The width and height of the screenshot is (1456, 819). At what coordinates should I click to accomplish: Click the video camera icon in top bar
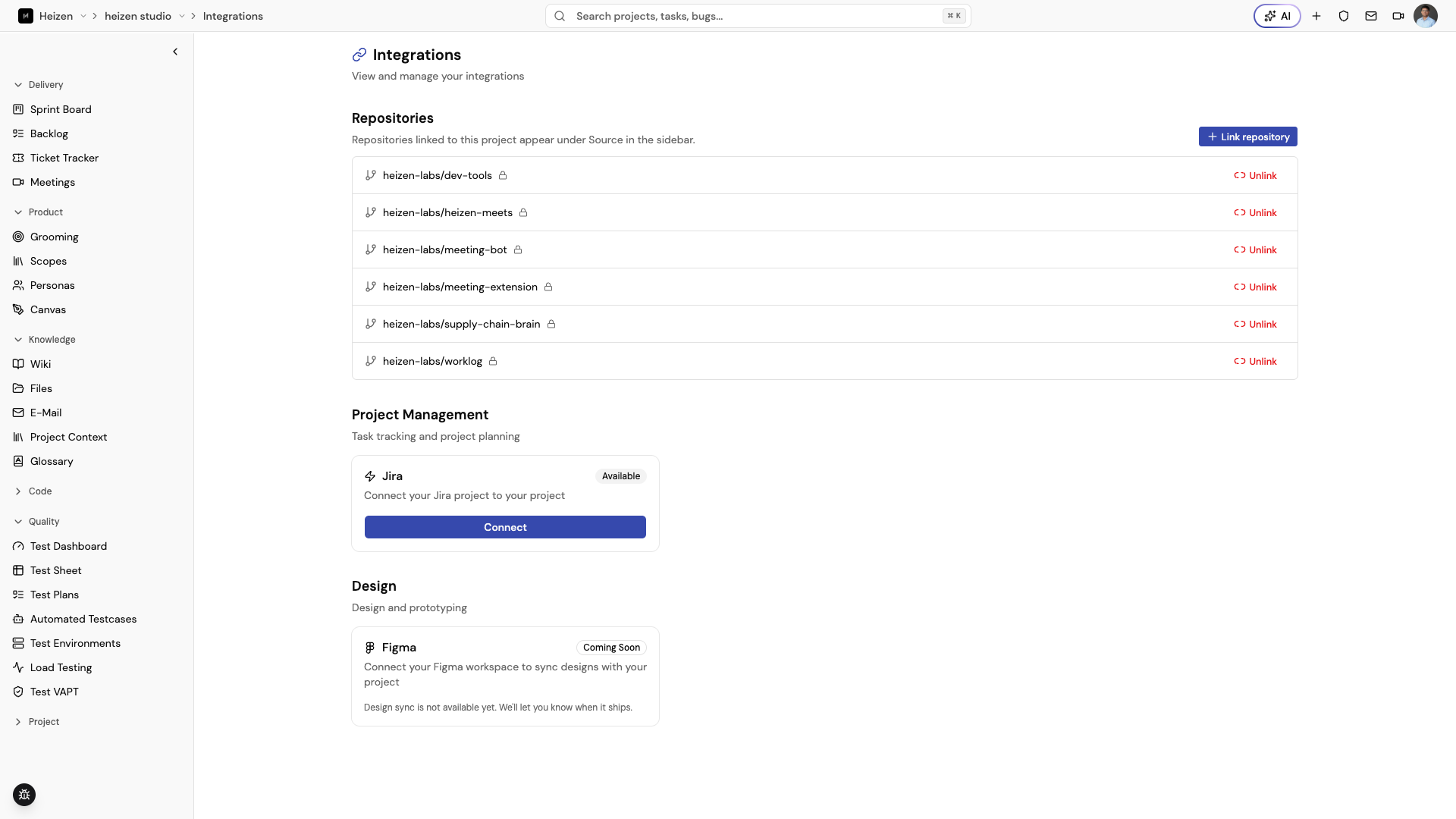1398,16
